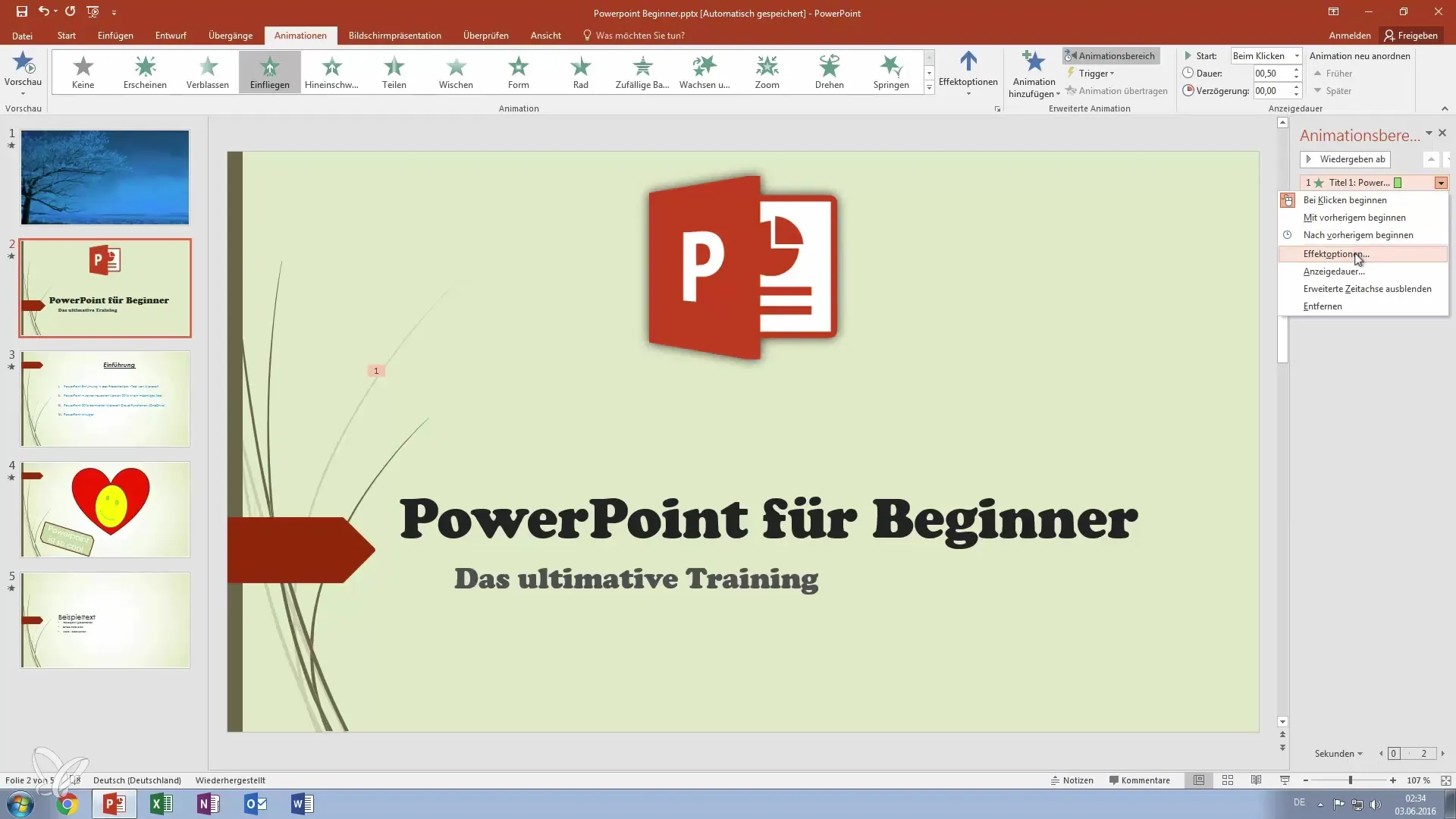Click the Freigeben share button
The image size is (1456, 819).
(1410, 35)
